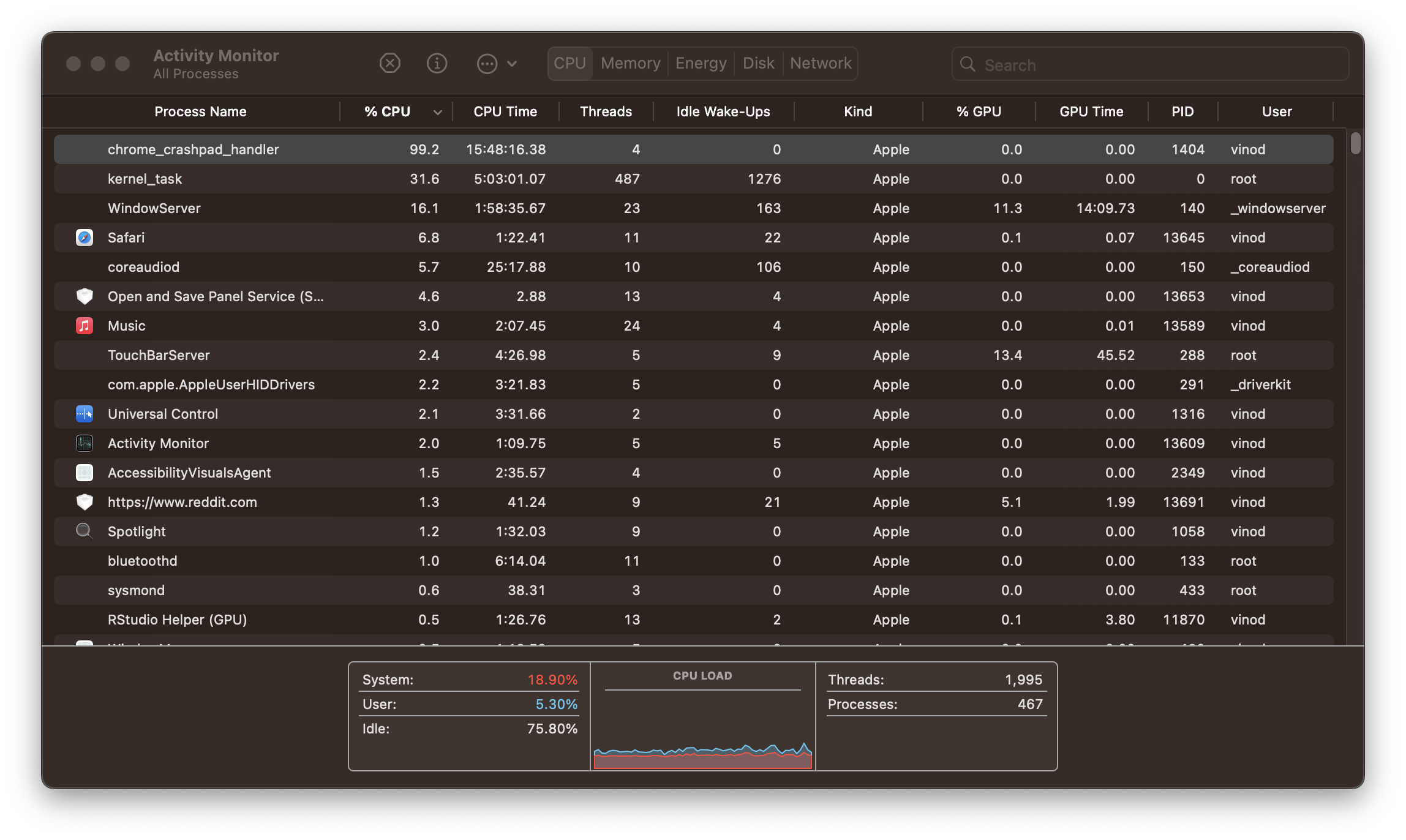Viewport: 1406px width, 840px height.
Task: Click the stop process (X) icon
Action: (389, 63)
